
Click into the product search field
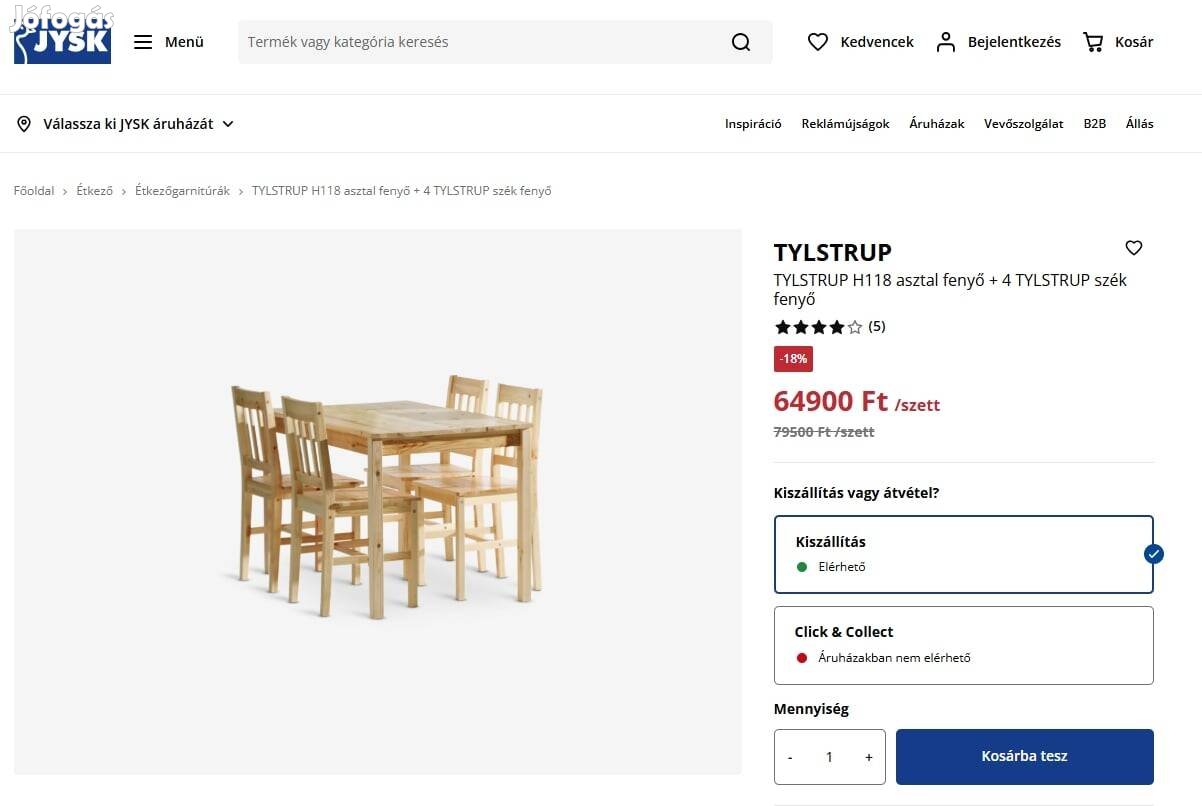click(480, 42)
